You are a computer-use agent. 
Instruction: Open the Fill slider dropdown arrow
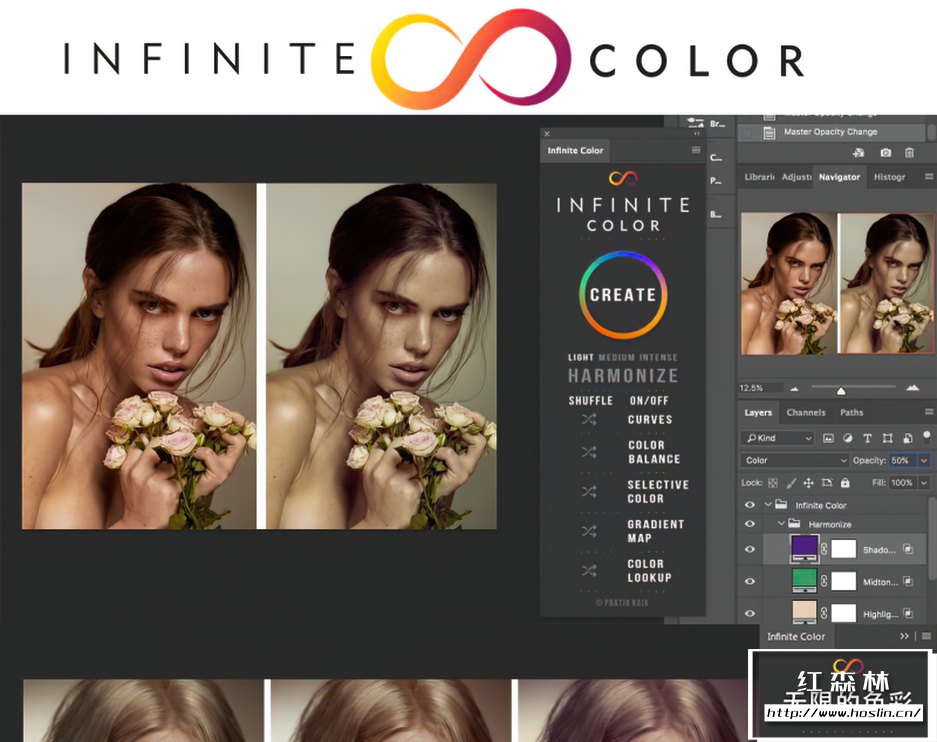(924, 483)
